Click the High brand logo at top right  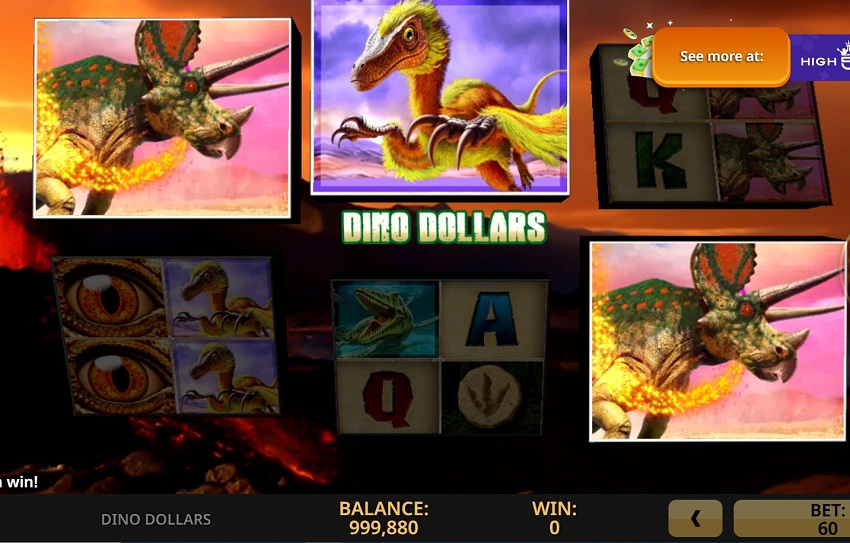coord(820,58)
